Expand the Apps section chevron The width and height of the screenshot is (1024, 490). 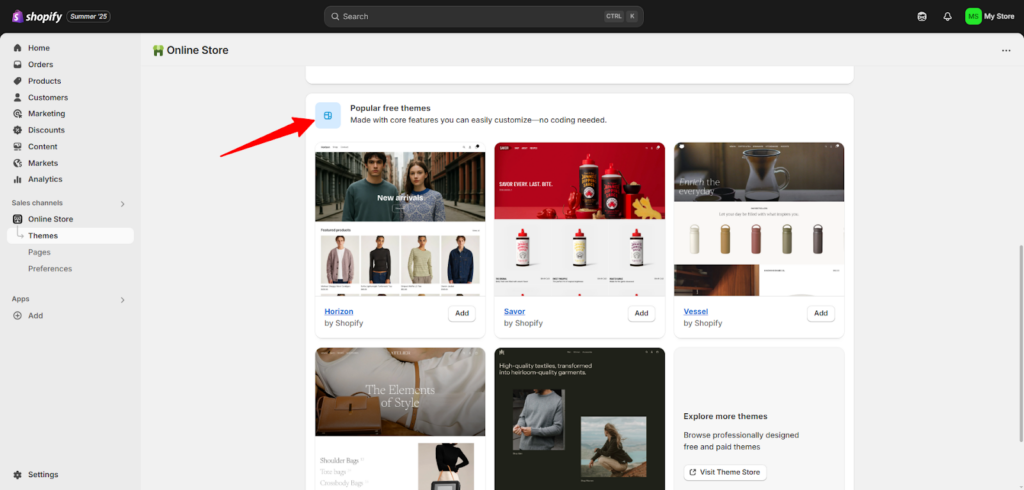(x=123, y=300)
